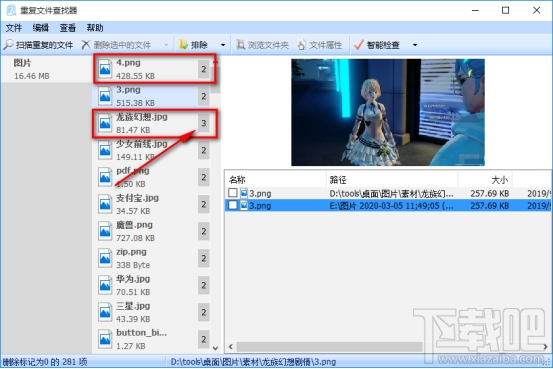
Task: Click the app icon in the title bar
Action: (11, 10)
